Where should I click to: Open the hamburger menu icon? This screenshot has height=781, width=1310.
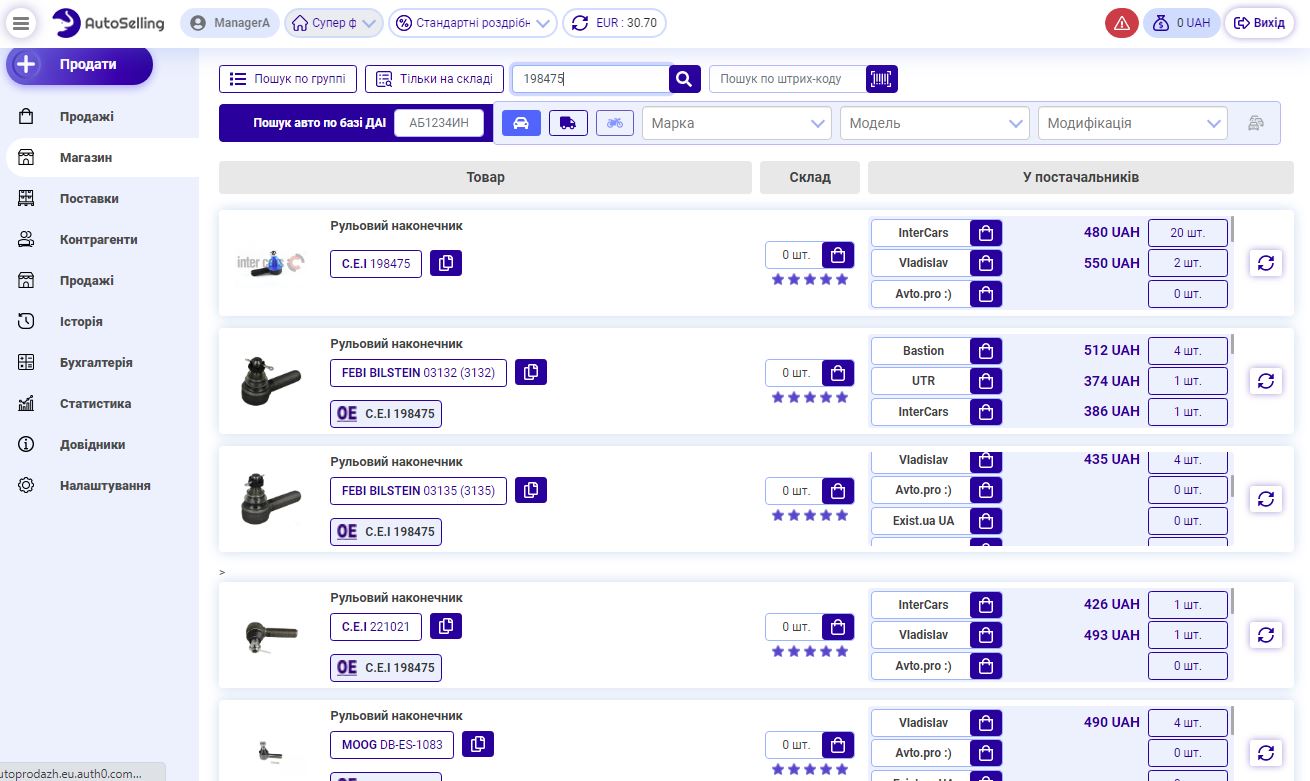(22, 22)
